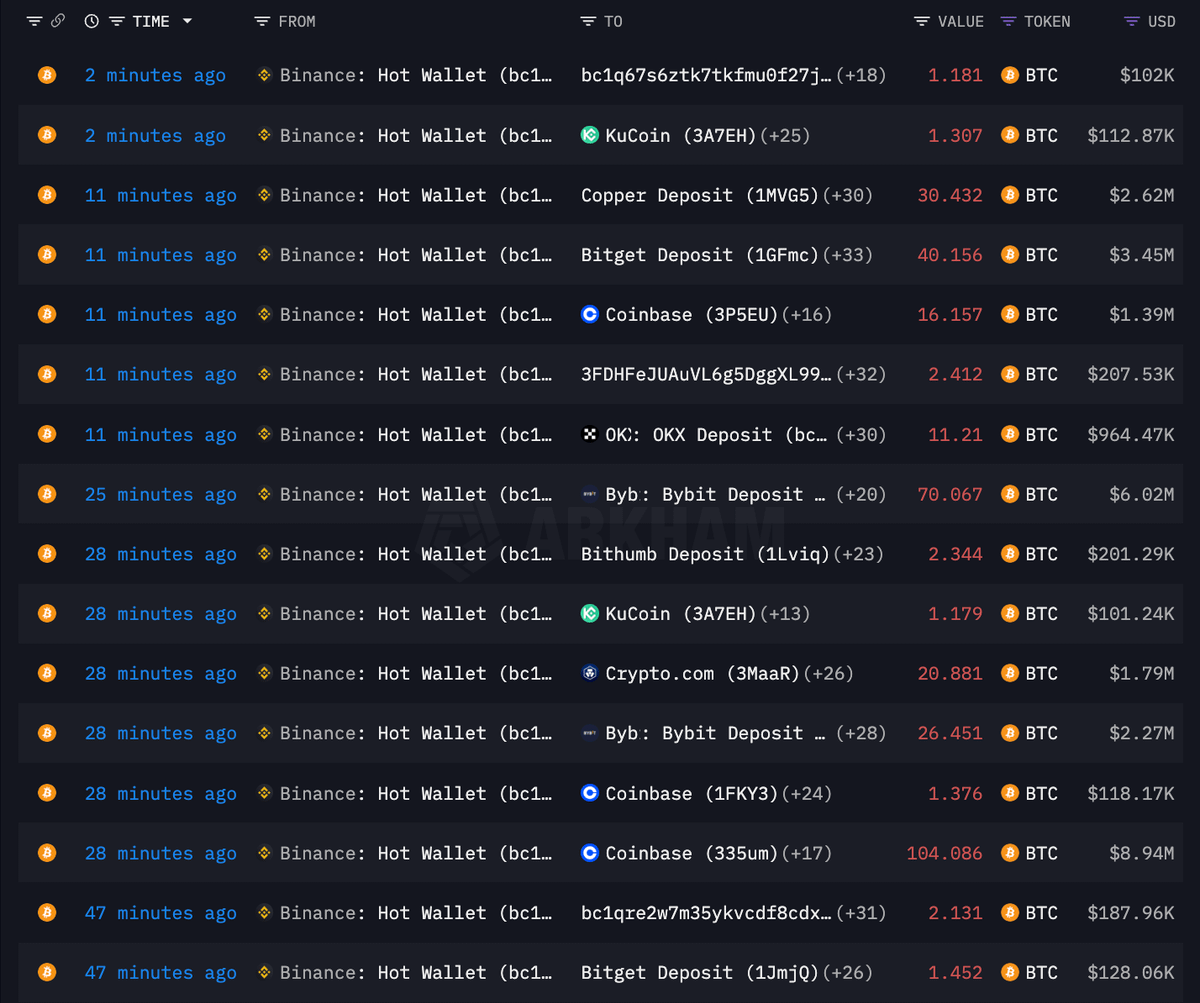Image resolution: width=1200 pixels, height=1003 pixels.
Task: Click the leading Bitcoin transaction icon in the $3.45M row
Action: [46, 255]
